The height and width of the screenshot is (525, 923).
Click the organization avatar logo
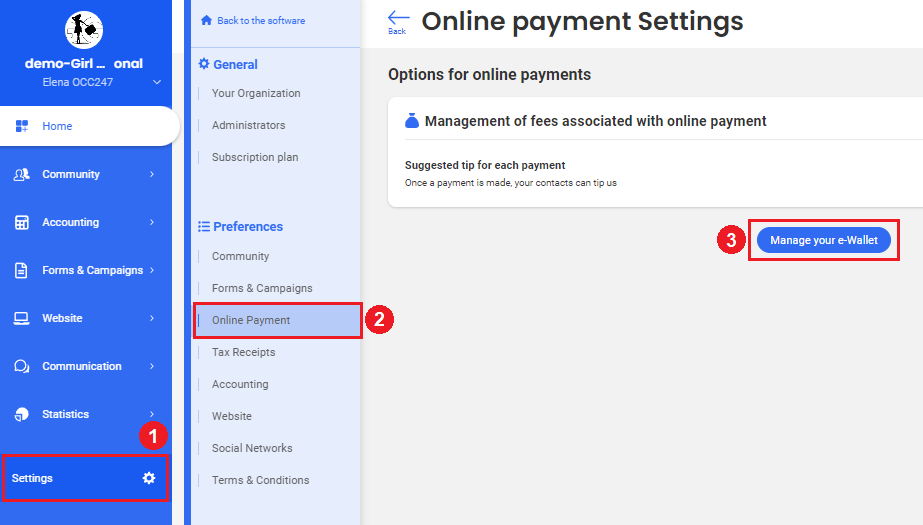[85, 31]
